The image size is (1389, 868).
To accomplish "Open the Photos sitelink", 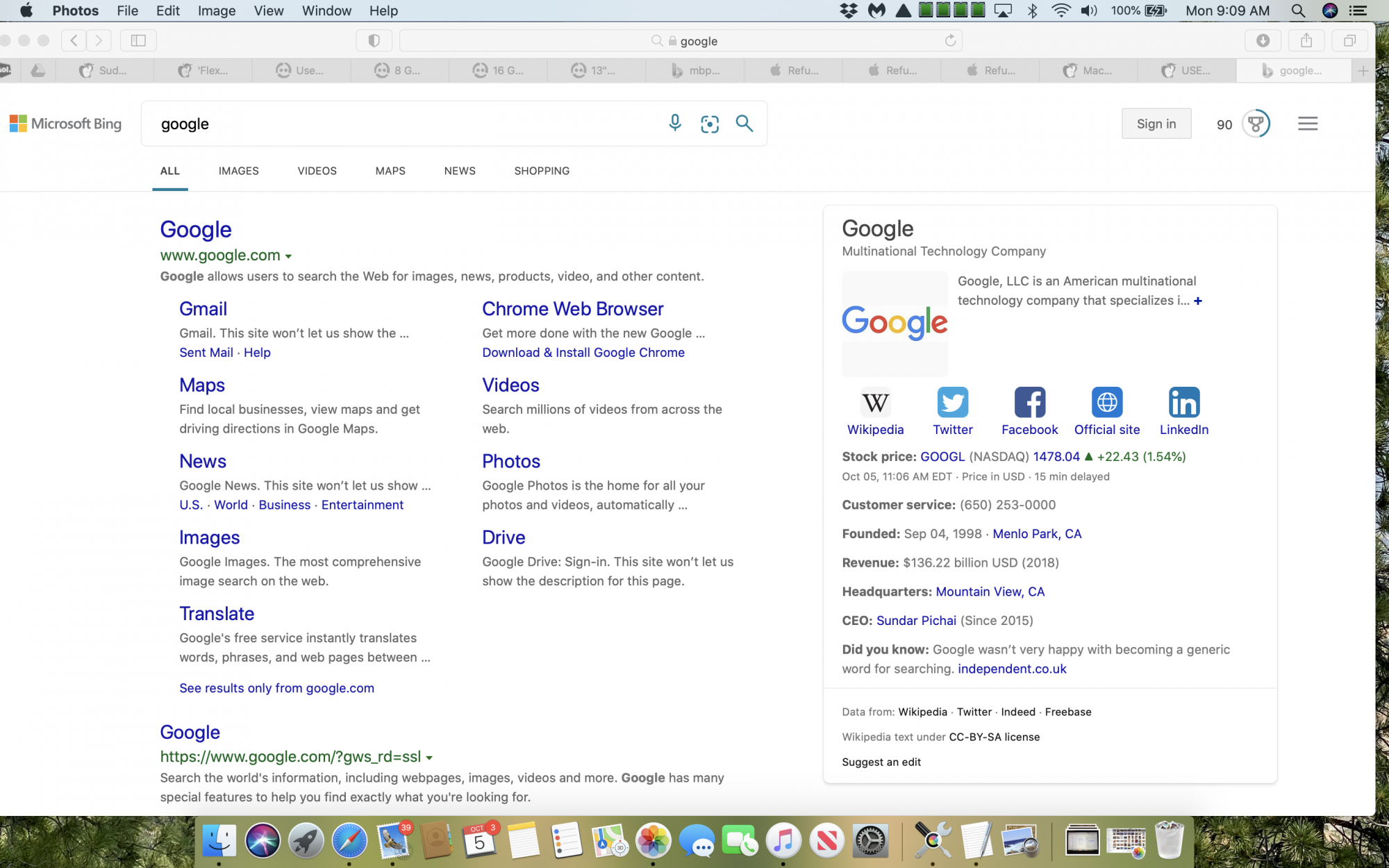I will pos(511,460).
